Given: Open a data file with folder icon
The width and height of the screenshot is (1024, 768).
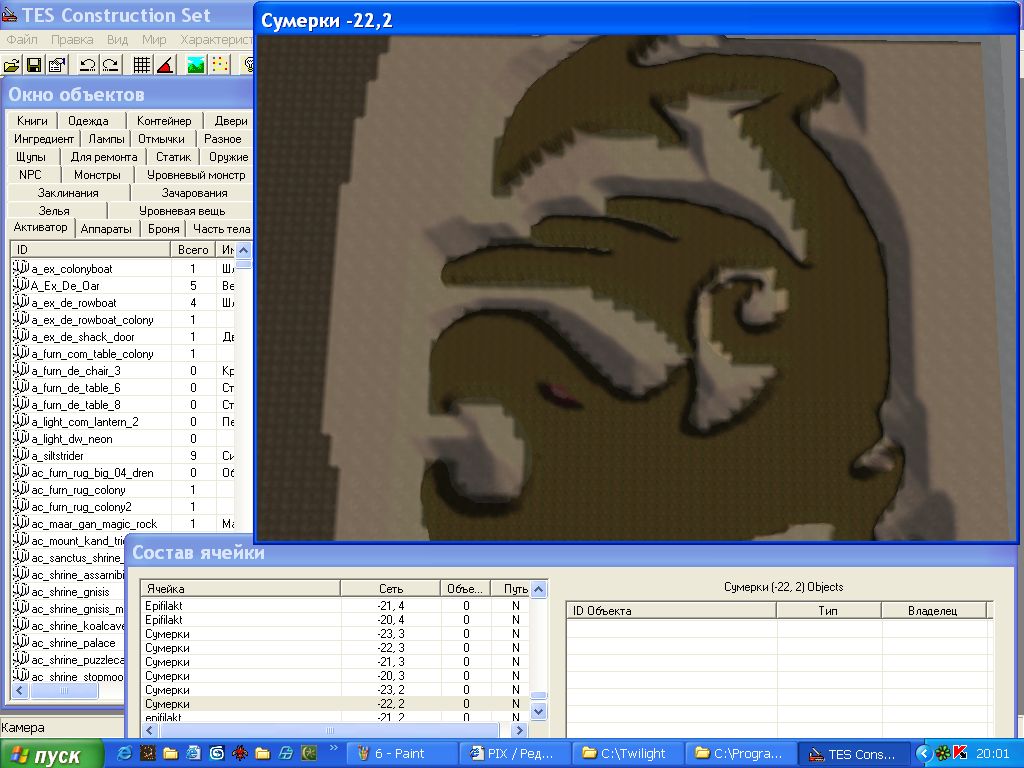Looking at the screenshot, I should click(x=12, y=65).
